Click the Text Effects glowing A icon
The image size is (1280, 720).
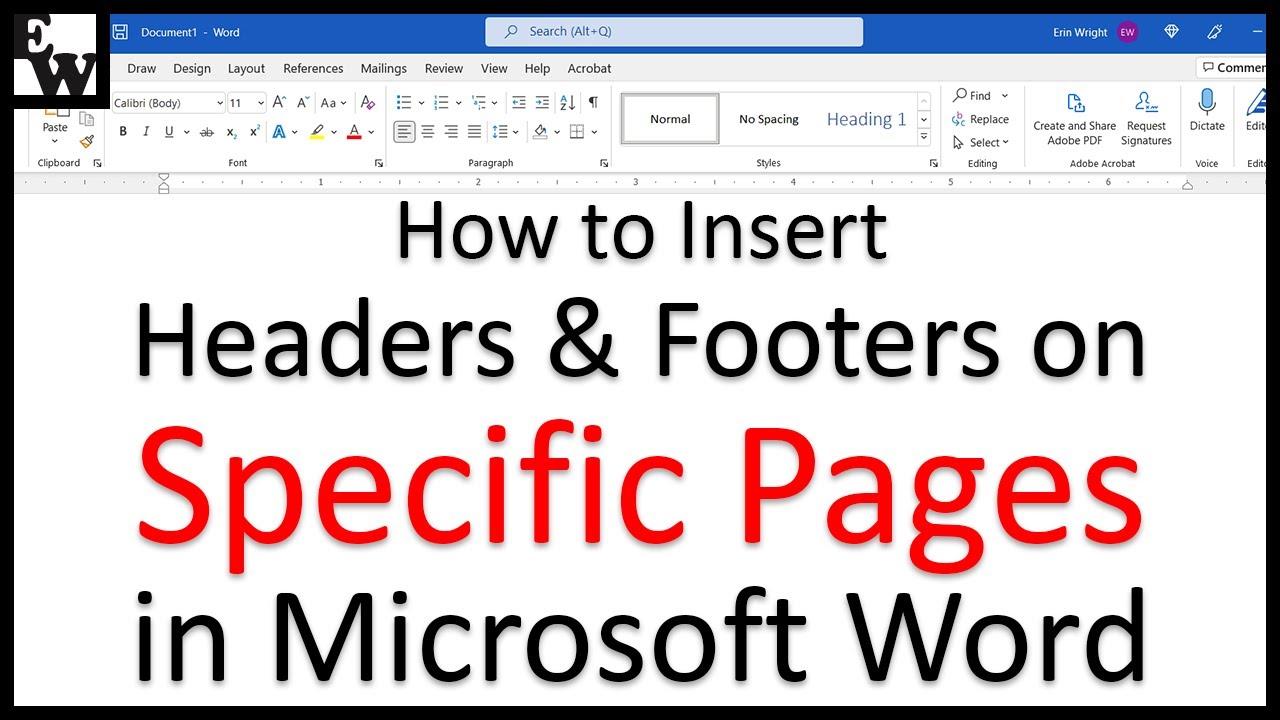point(279,132)
